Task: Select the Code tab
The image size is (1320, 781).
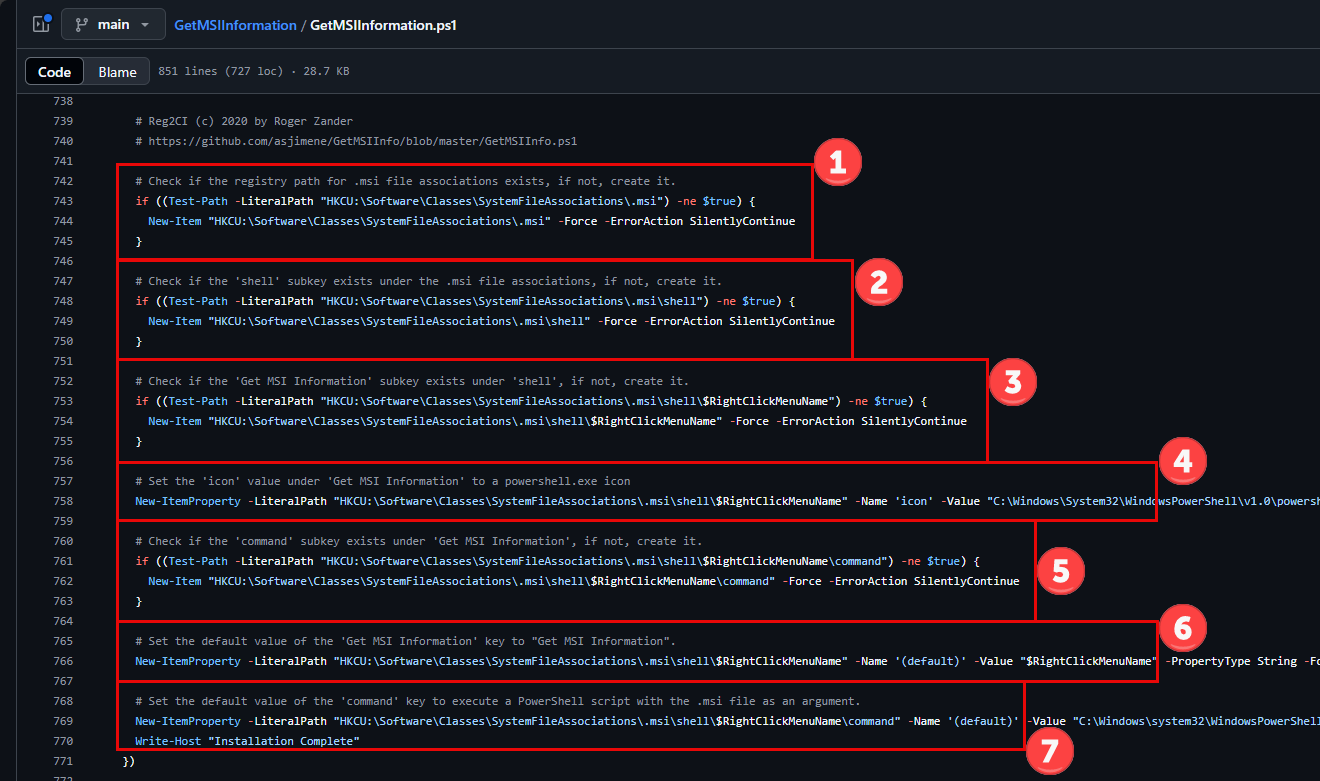Action: click(54, 71)
